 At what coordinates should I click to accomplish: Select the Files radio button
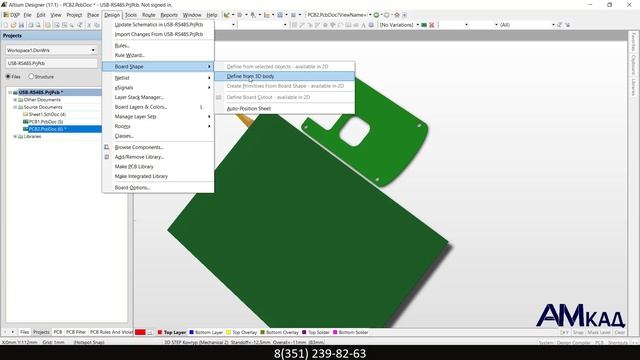point(8,76)
